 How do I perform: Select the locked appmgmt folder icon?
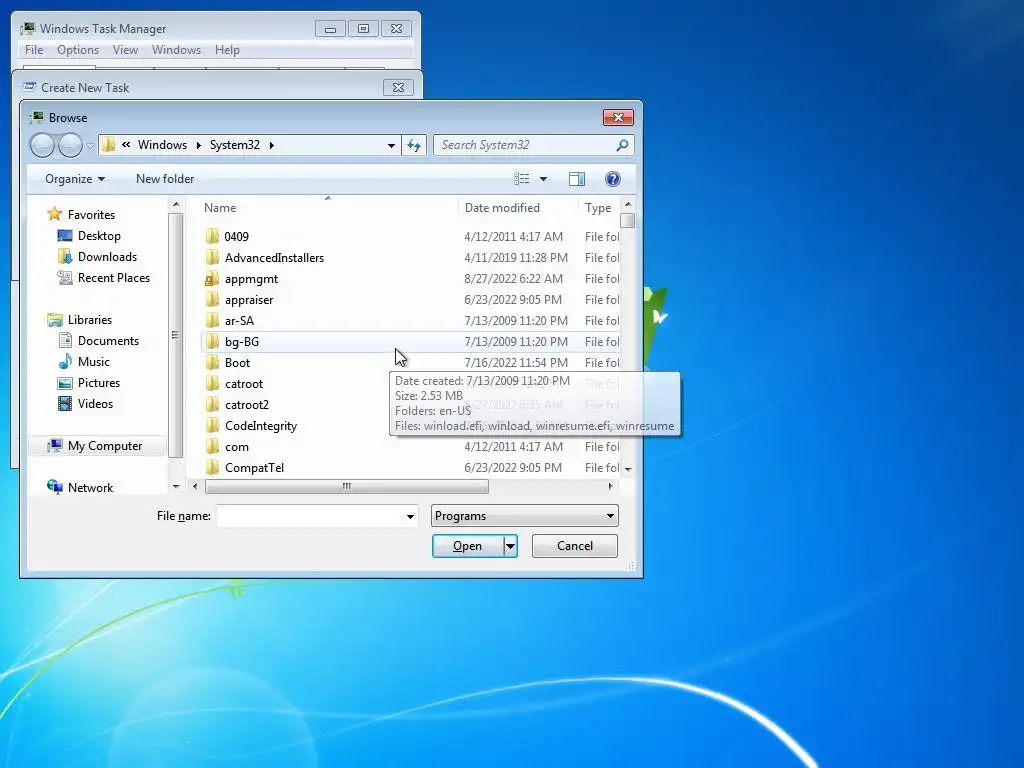click(212, 279)
